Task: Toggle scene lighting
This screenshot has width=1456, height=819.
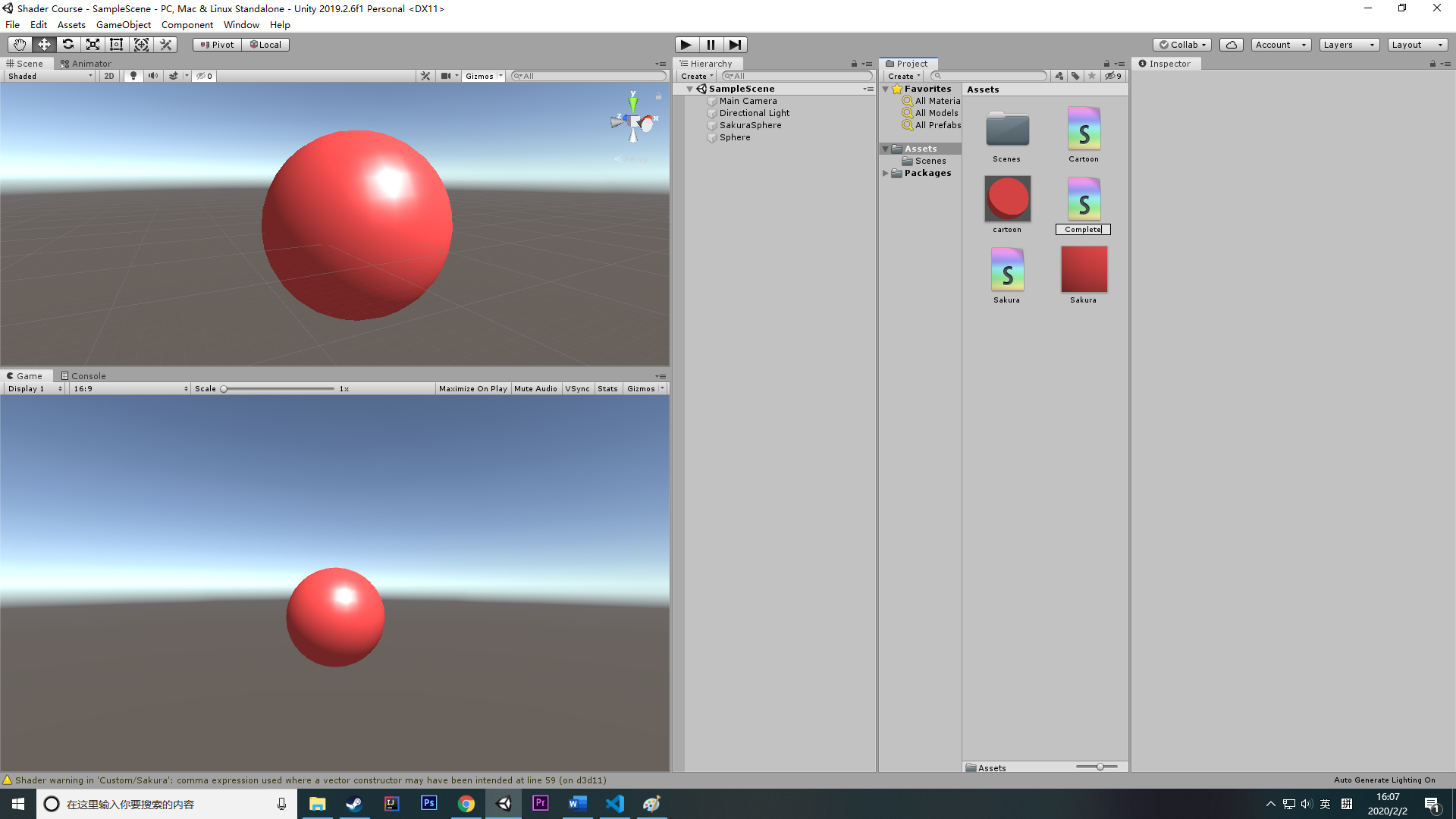Action: pyautogui.click(x=133, y=76)
